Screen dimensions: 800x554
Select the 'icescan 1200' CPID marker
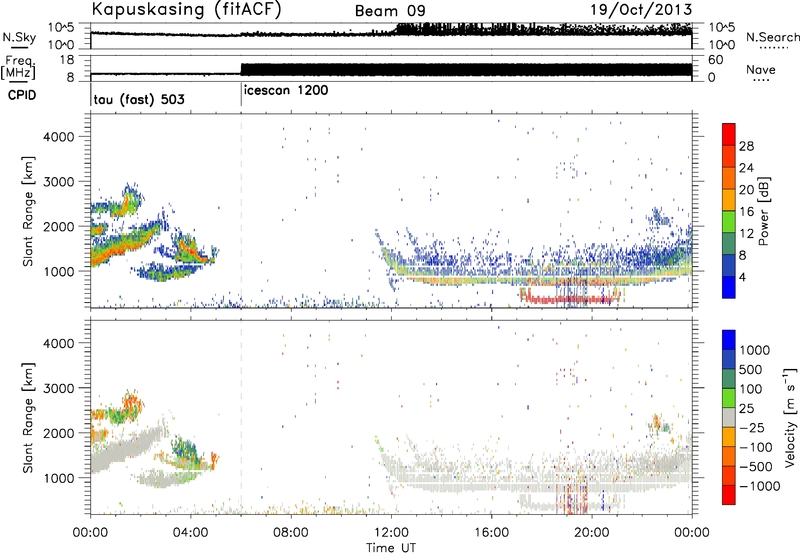click(x=286, y=91)
